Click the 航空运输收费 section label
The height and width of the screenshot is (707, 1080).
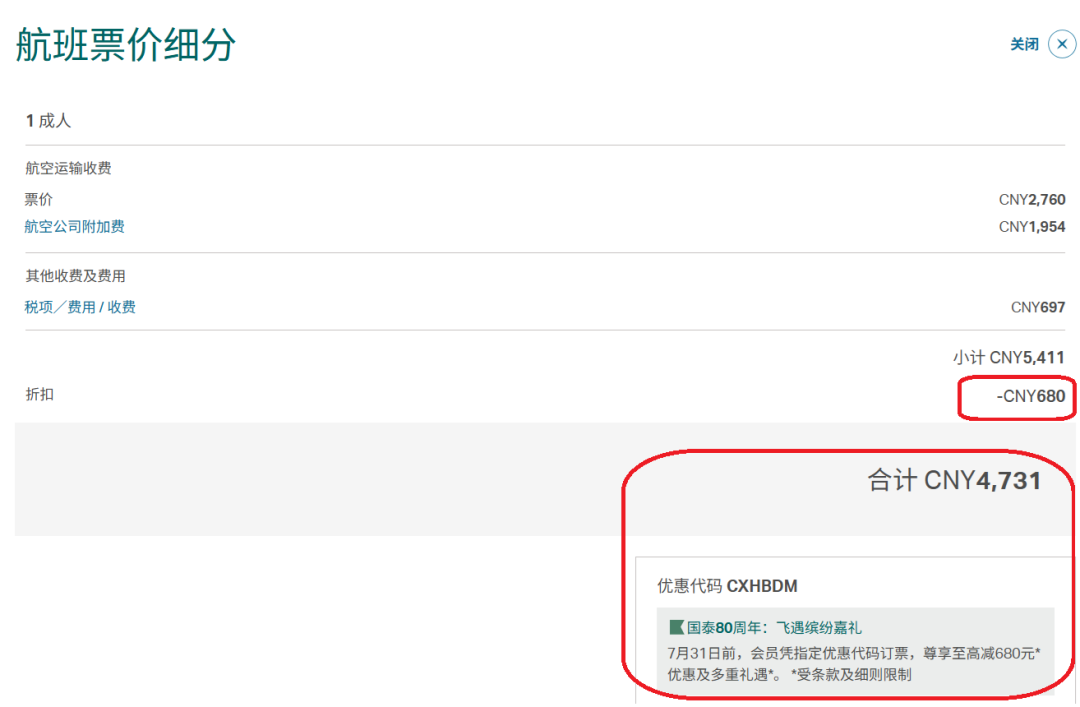pyautogui.click(x=68, y=168)
